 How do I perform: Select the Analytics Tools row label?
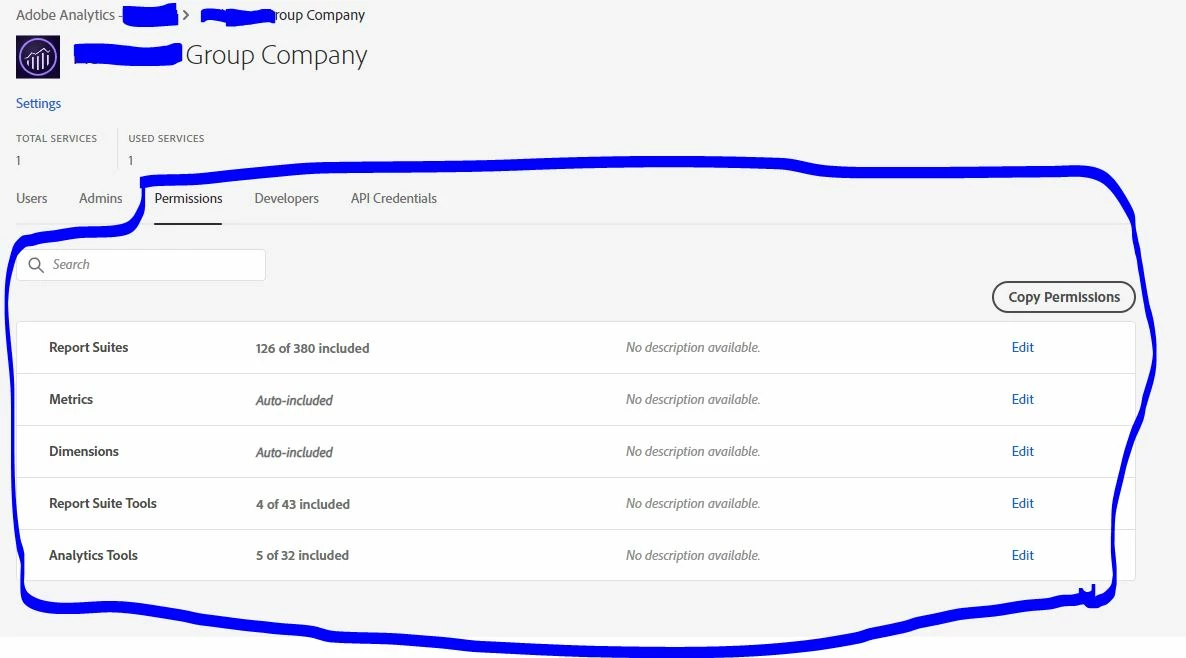93,555
